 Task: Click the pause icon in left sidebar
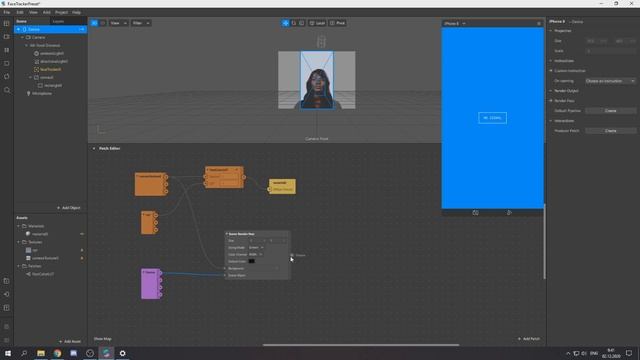7,50
